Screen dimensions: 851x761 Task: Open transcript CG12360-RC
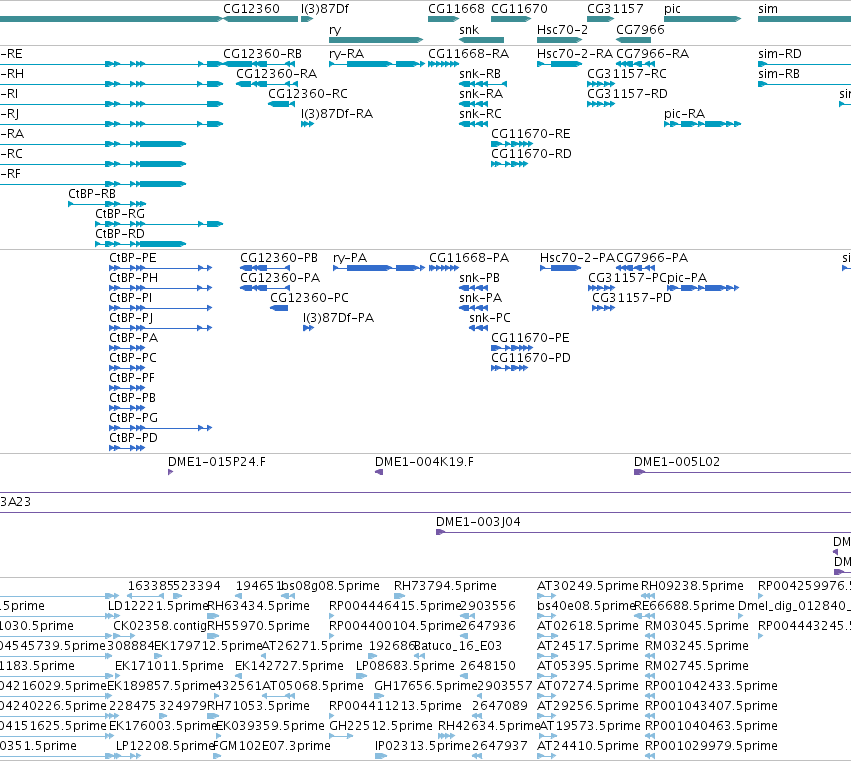click(308, 93)
